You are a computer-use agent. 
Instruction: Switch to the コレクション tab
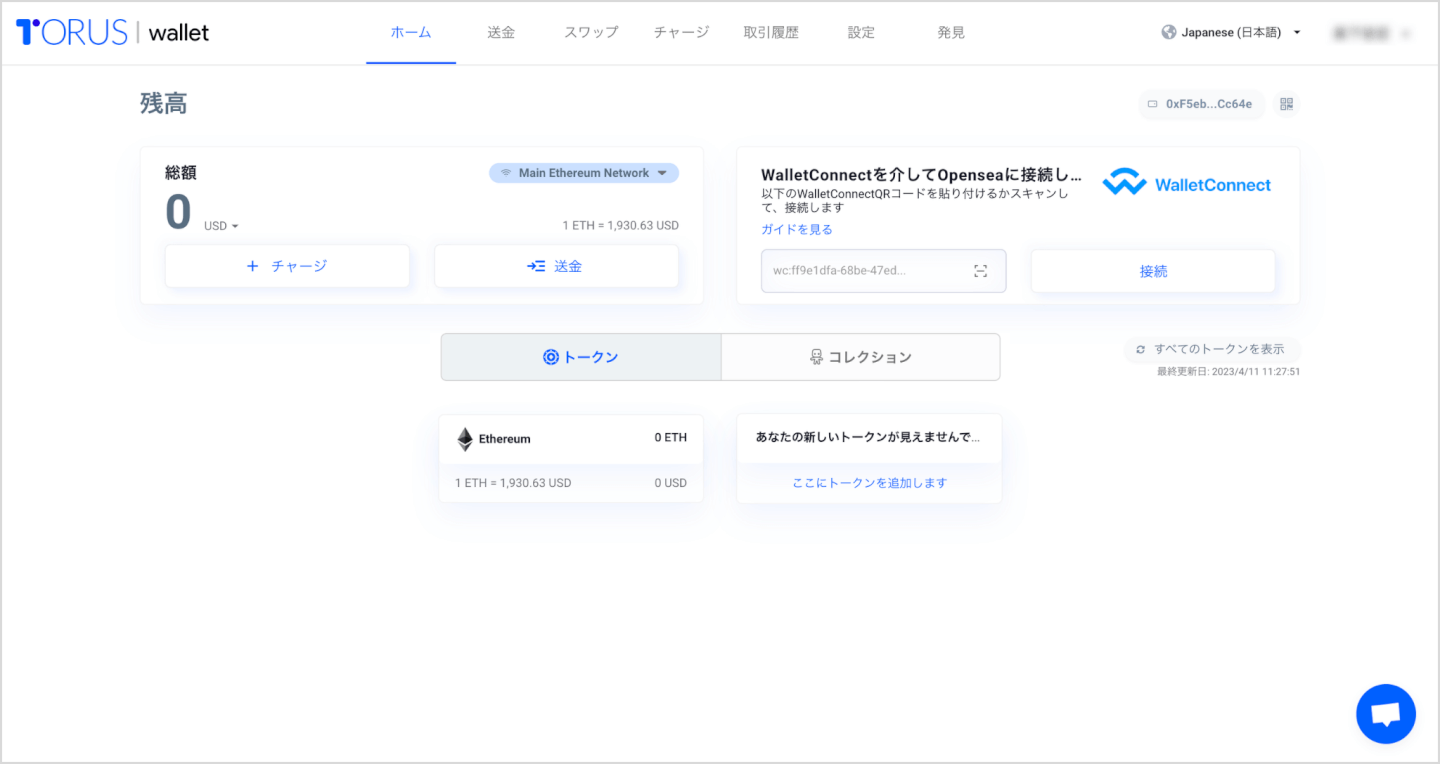coord(860,356)
